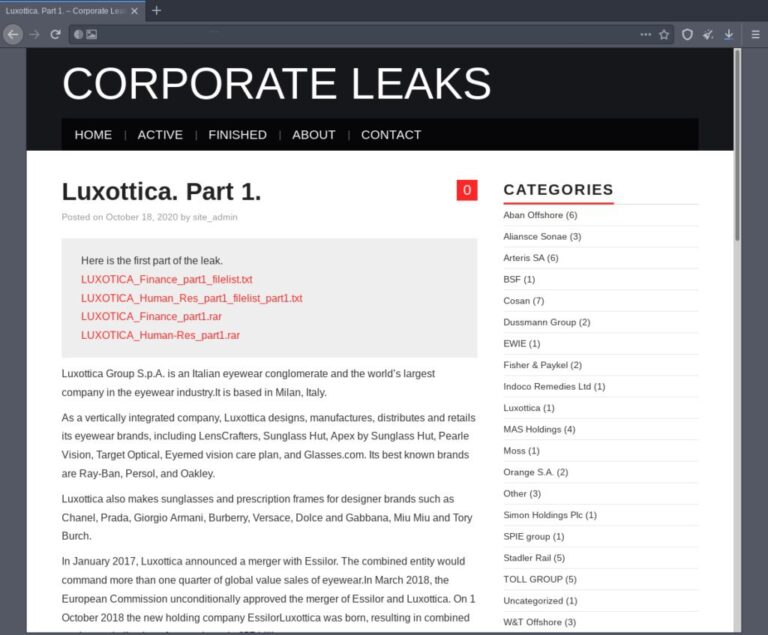Open the hamburger application menu

click(x=755, y=34)
